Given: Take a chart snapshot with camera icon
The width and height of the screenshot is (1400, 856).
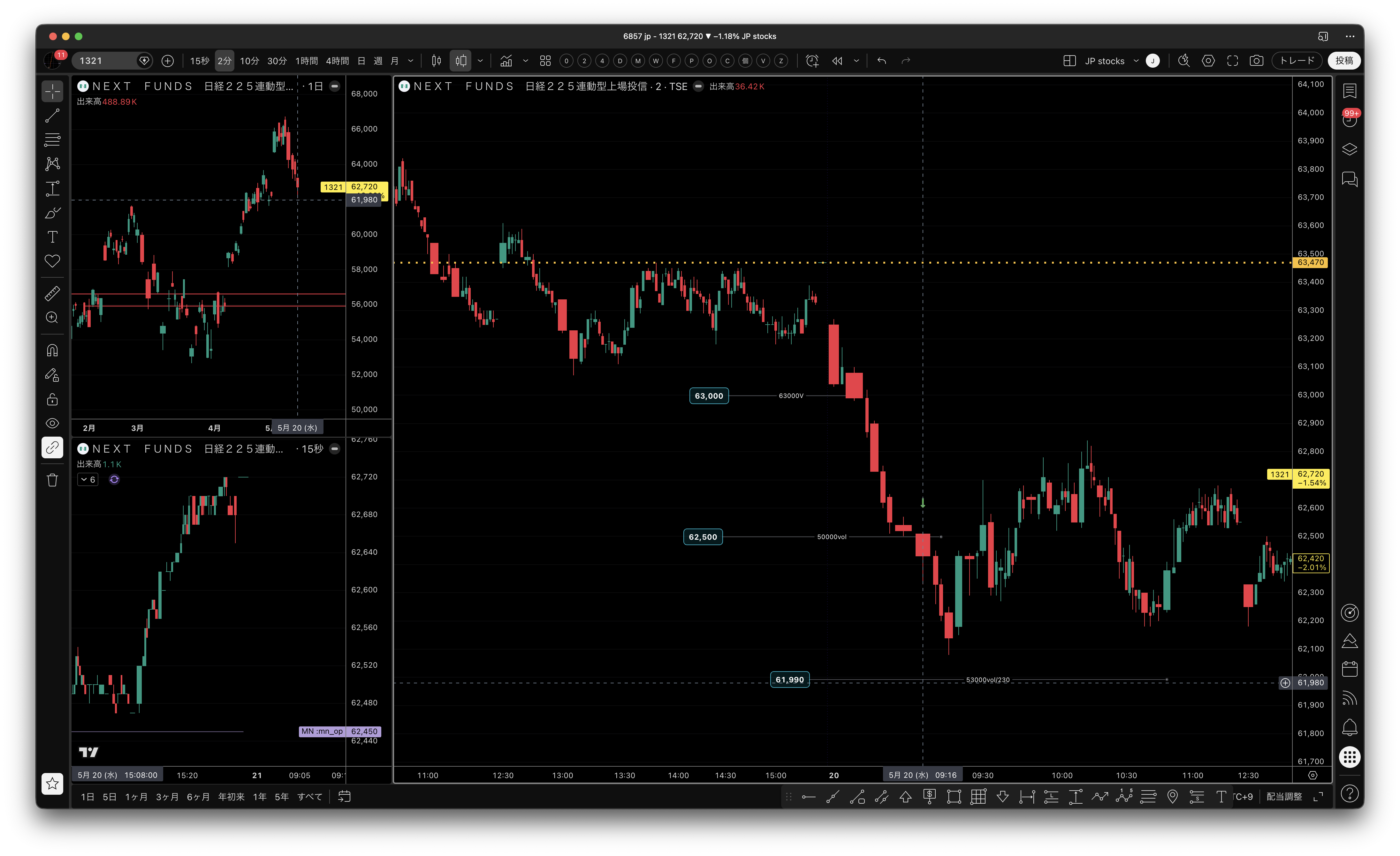Looking at the screenshot, I should (1257, 61).
